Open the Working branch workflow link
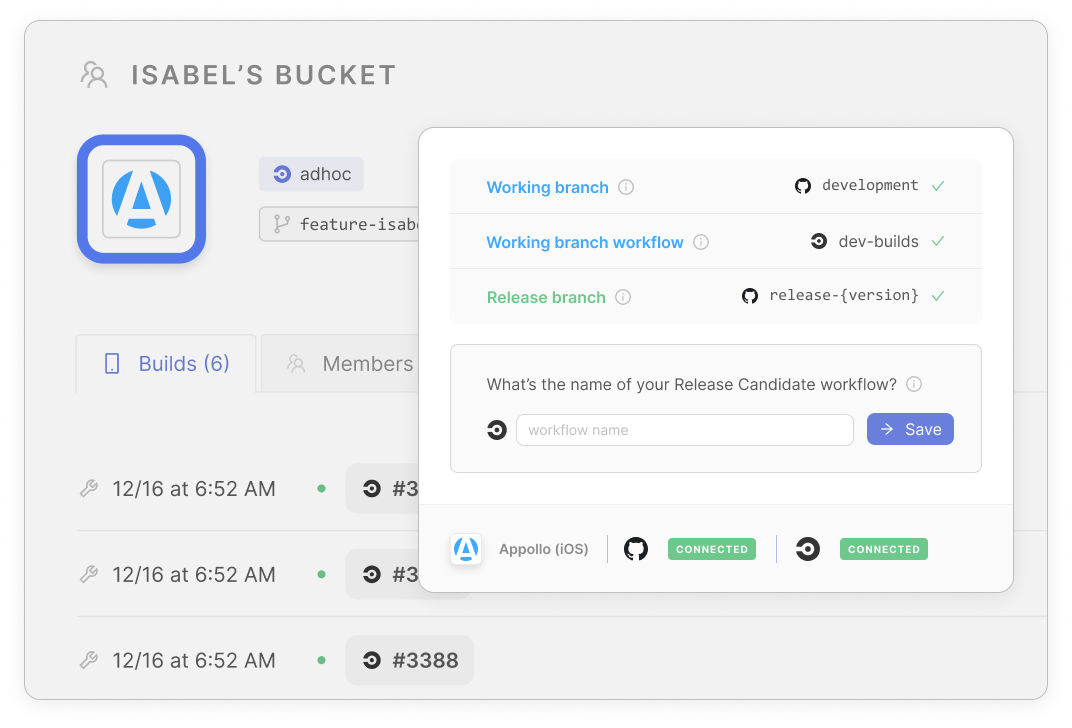 click(x=584, y=242)
